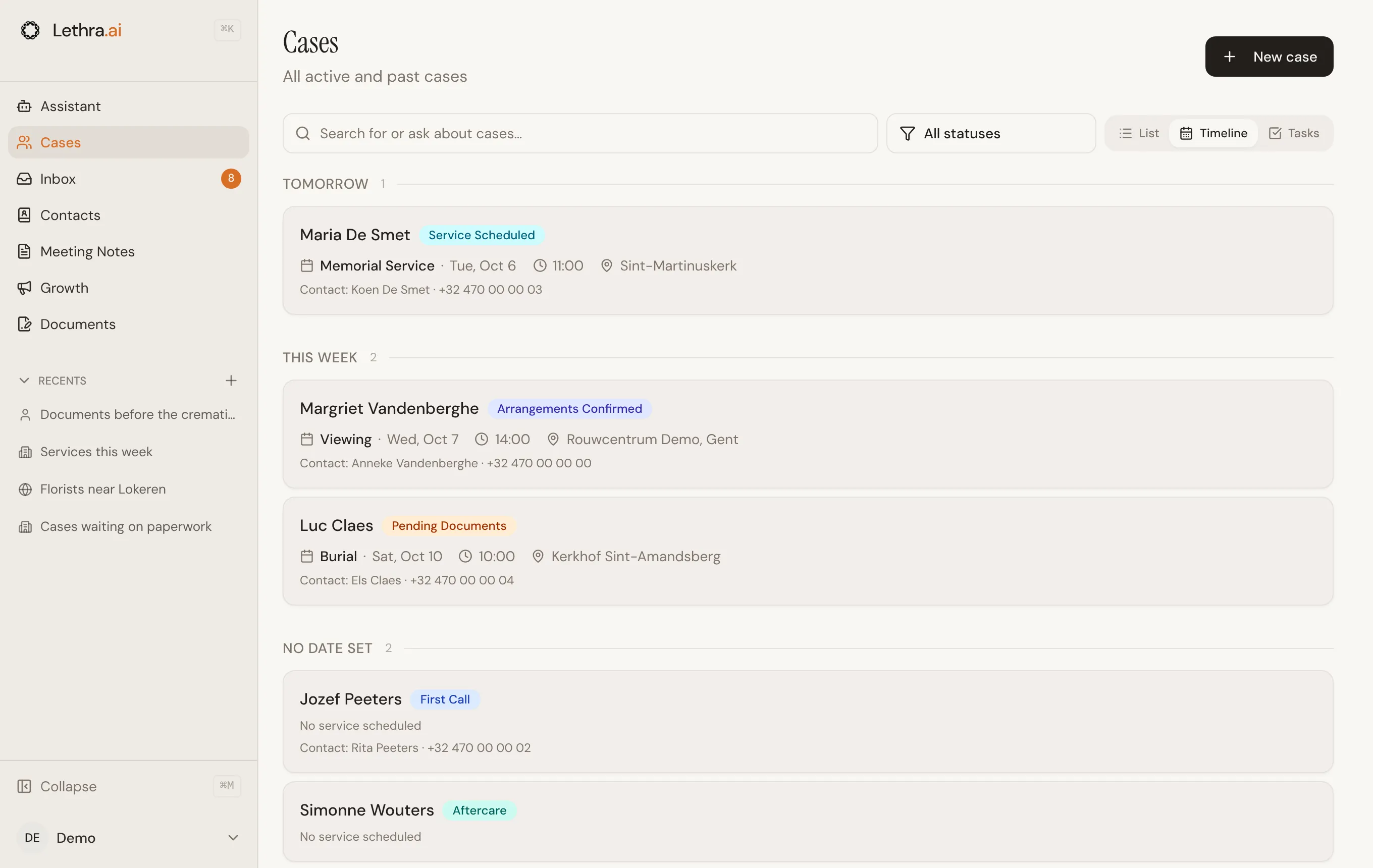Click the Meeting Notes document icon

(x=24, y=251)
